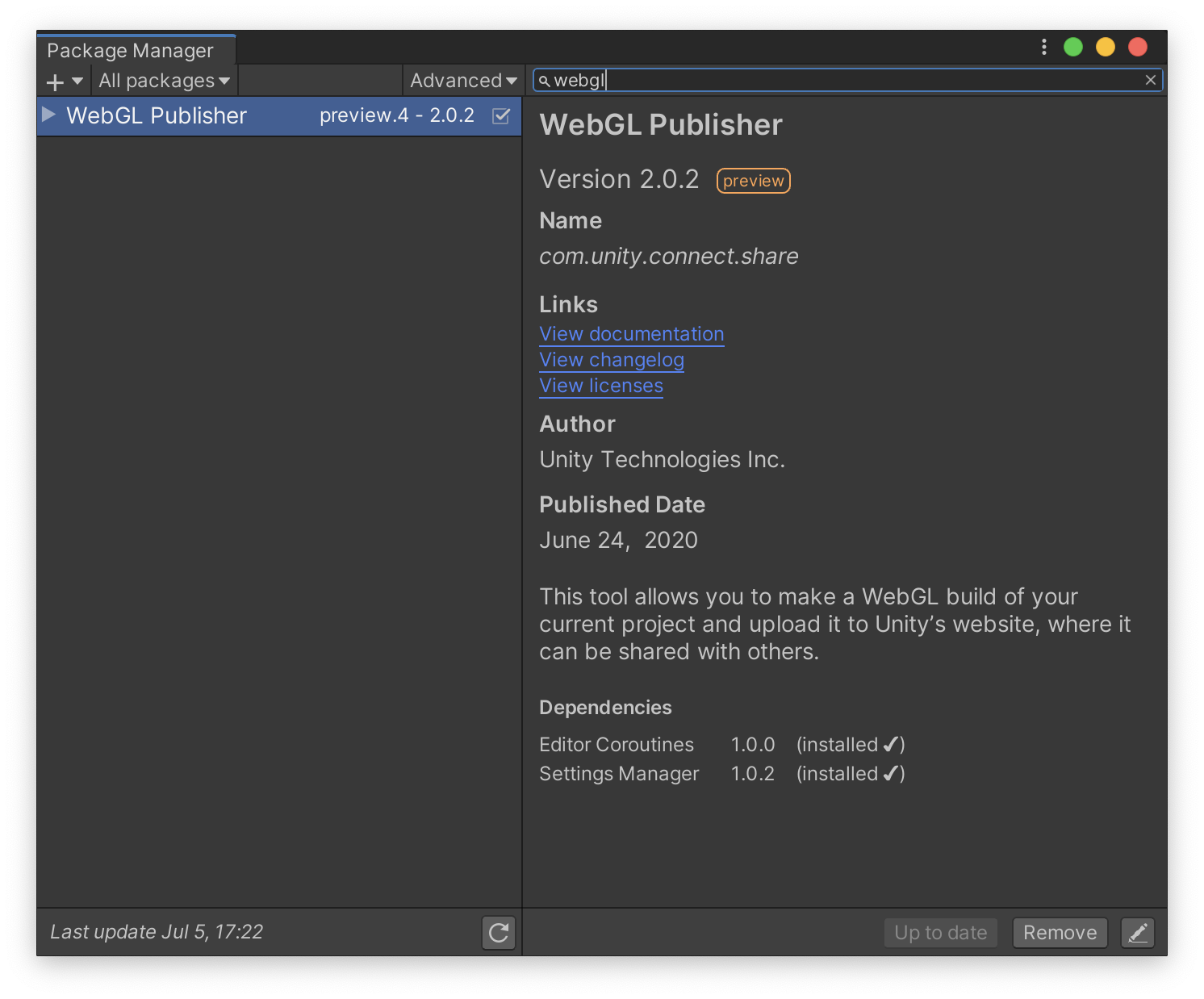
Task: Click the Settings Manager 1.0.2 version value
Action: [x=753, y=774]
